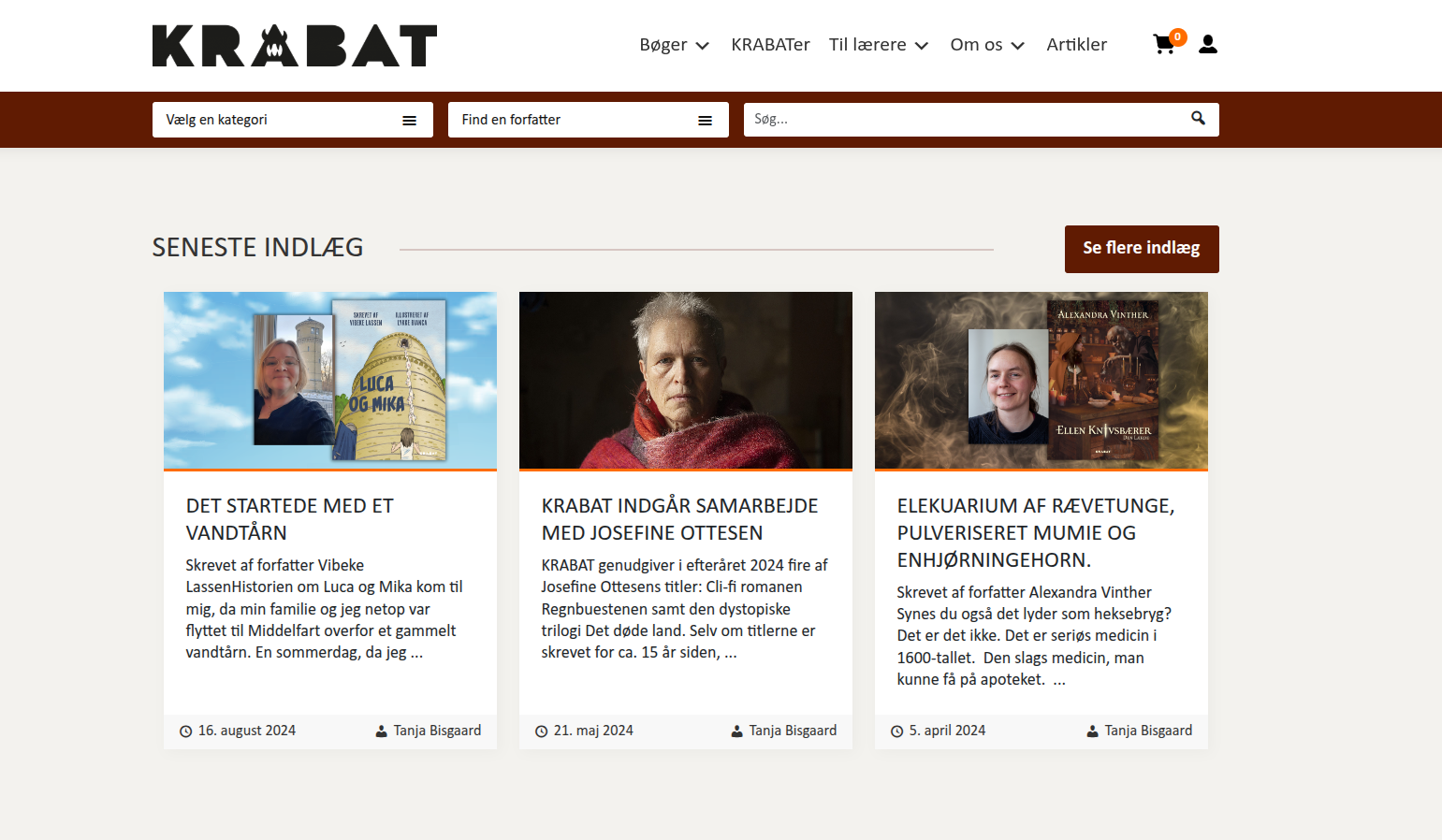This screenshot has height=840, width=1442.
Task: Go to the KRABATer page
Action: pyautogui.click(x=770, y=45)
